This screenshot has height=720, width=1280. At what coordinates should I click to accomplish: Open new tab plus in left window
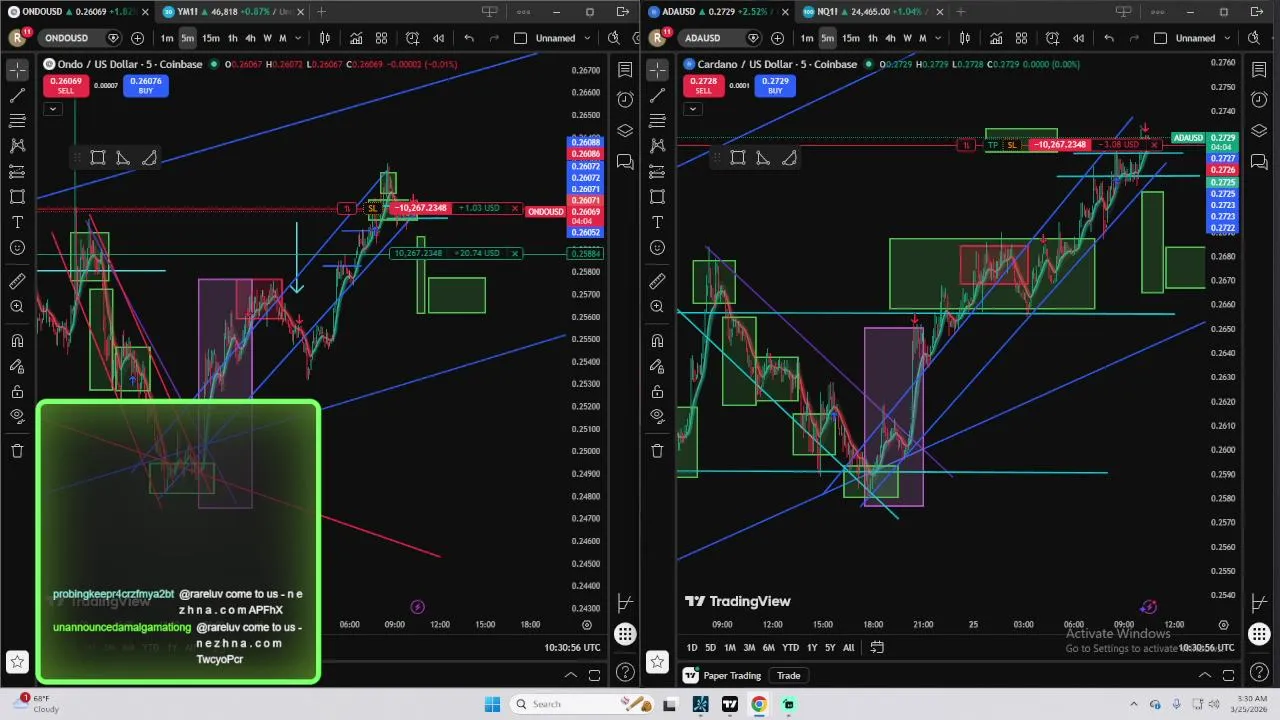(x=321, y=12)
